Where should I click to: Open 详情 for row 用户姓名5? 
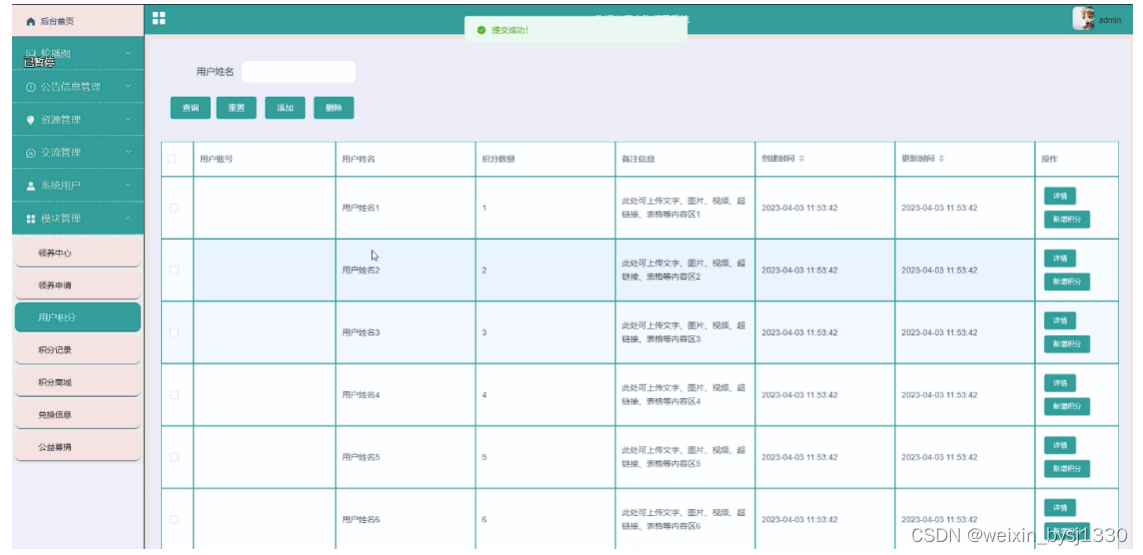coord(1060,446)
